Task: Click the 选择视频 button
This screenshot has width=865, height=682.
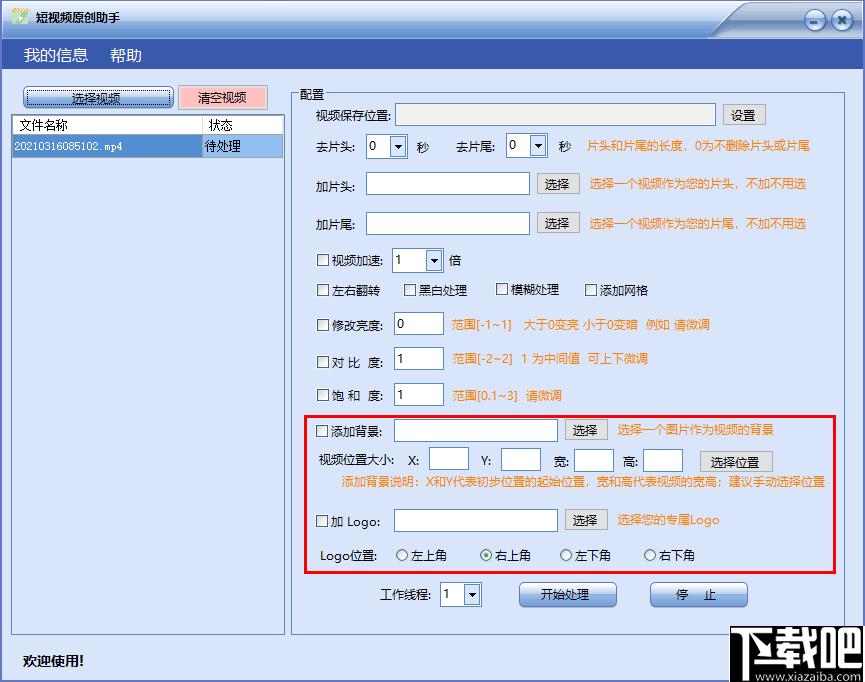Action: point(98,98)
